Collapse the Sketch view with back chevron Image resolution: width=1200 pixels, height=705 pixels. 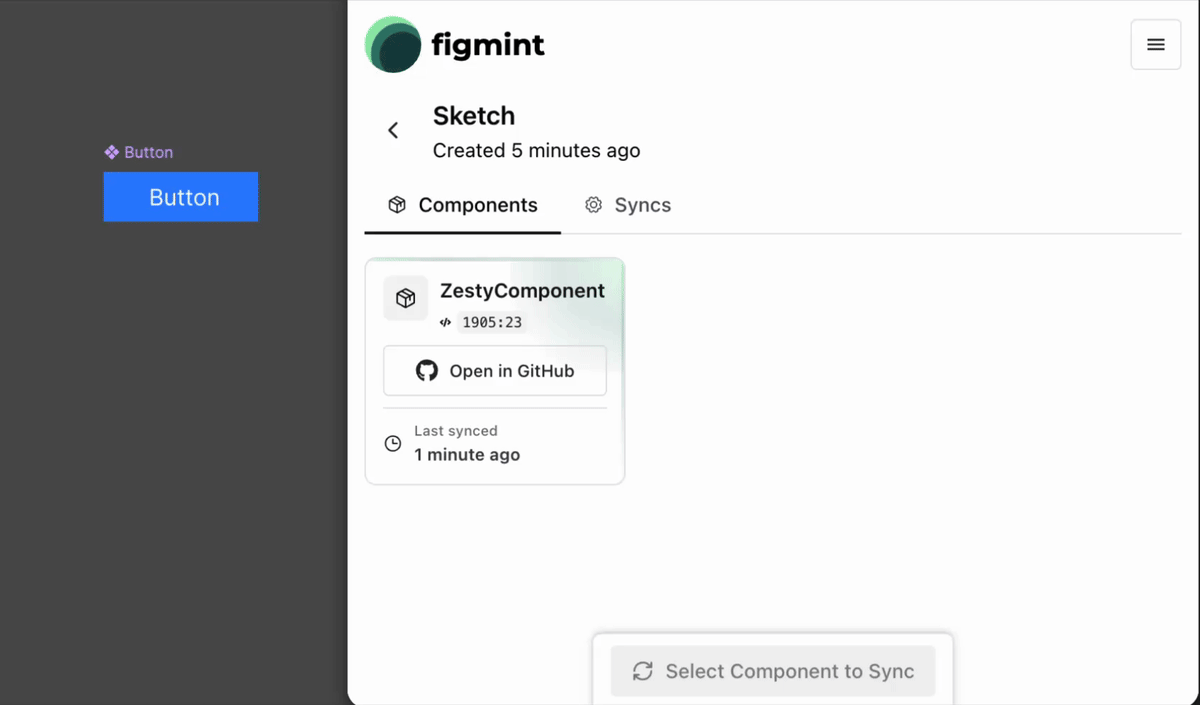point(393,130)
